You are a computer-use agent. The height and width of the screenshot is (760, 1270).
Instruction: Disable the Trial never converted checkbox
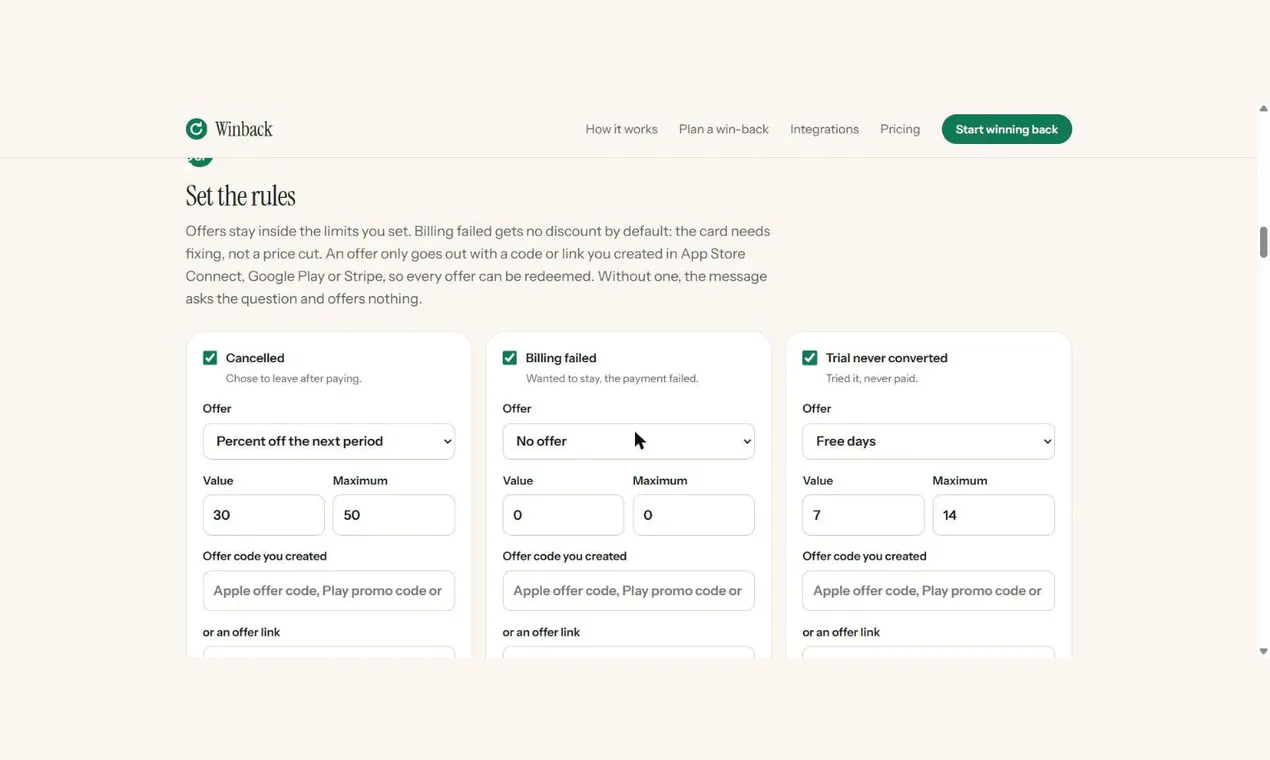[810, 358]
